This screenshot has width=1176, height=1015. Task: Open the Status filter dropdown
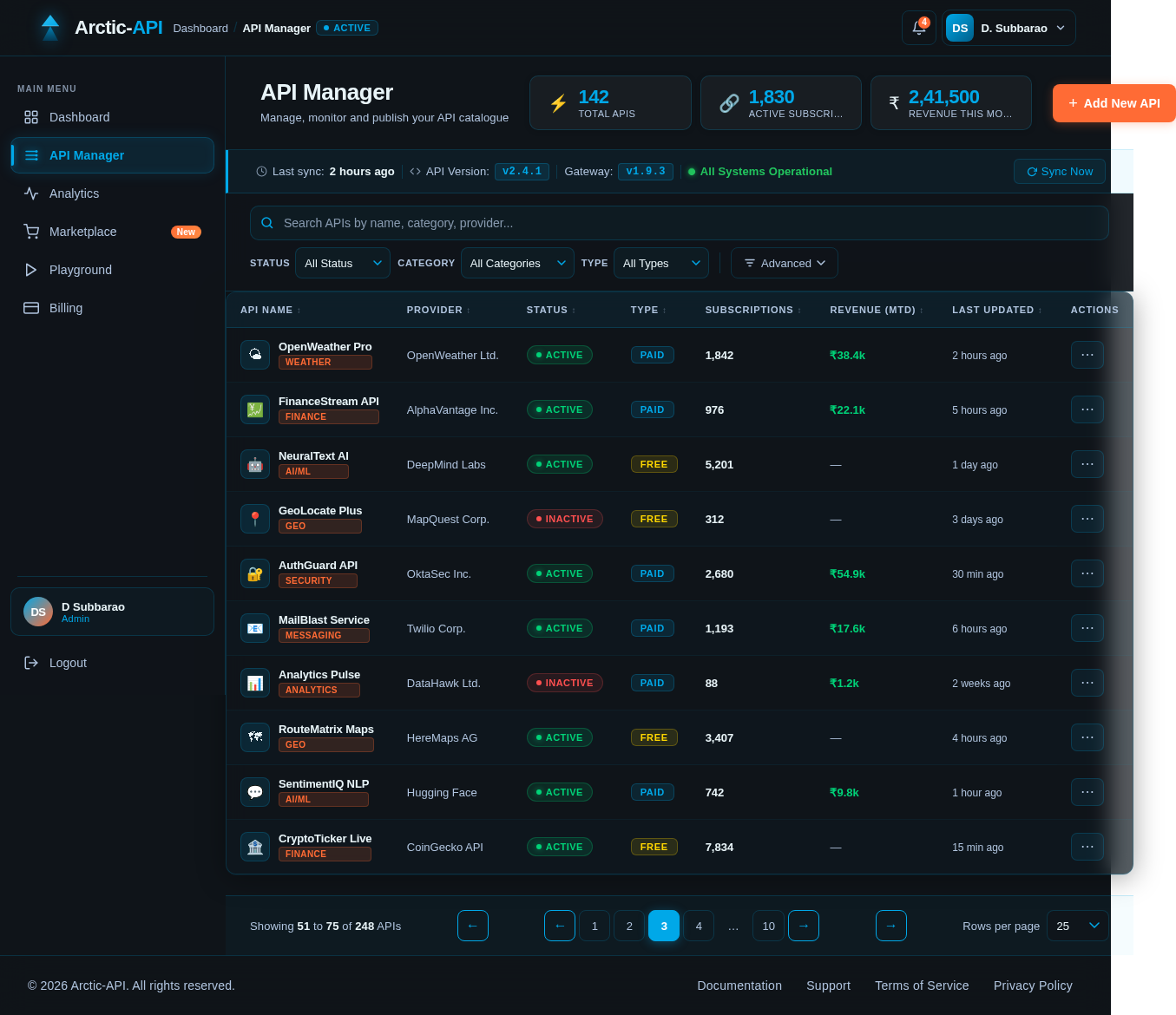343,263
